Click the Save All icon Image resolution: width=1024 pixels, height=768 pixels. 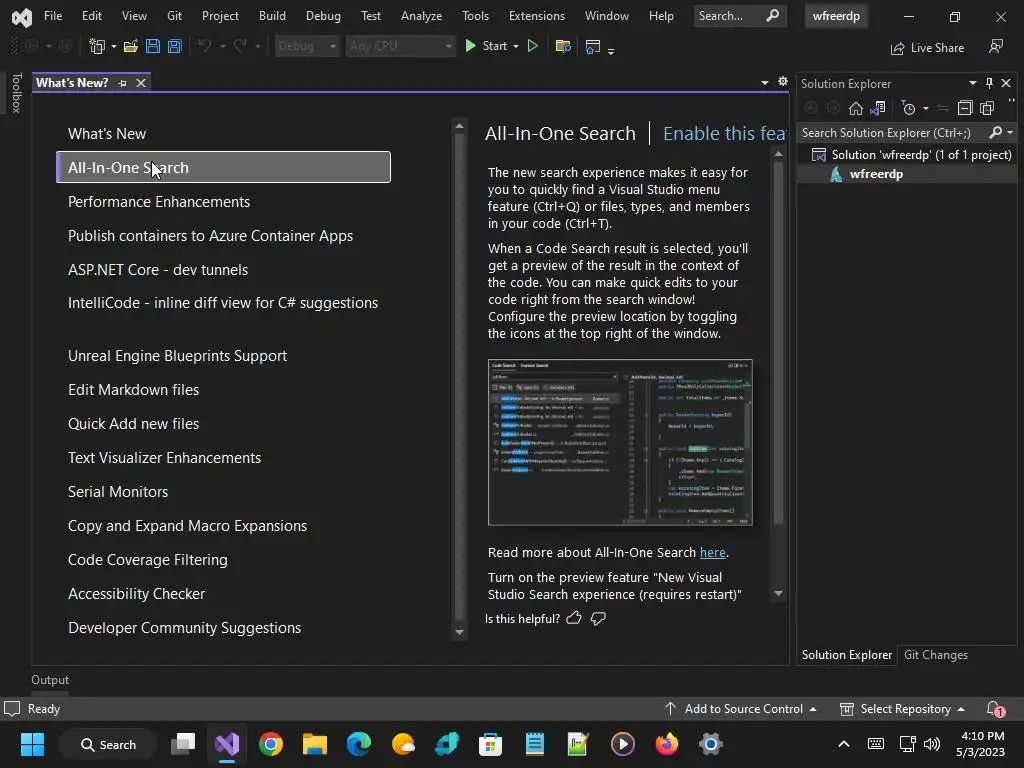(x=174, y=46)
